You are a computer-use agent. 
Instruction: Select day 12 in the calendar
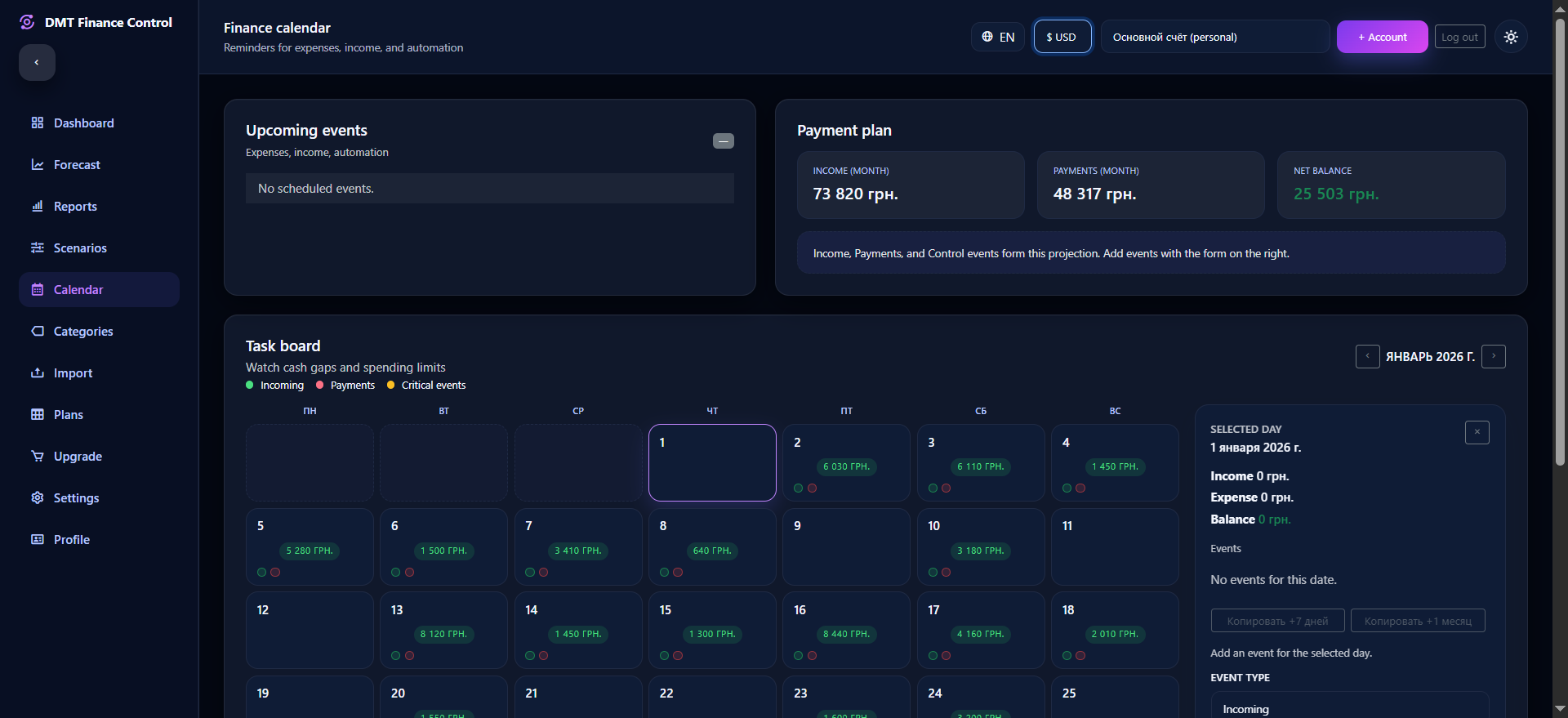[x=310, y=630]
